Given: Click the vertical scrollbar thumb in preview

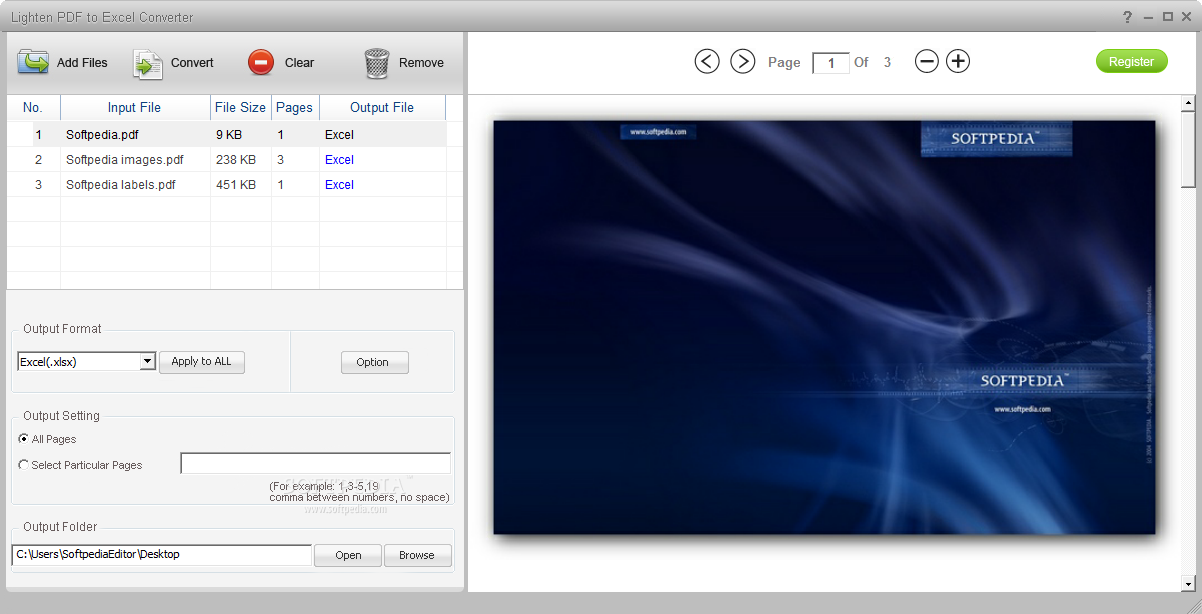Looking at the screenshot, I should click(1188, 148).
